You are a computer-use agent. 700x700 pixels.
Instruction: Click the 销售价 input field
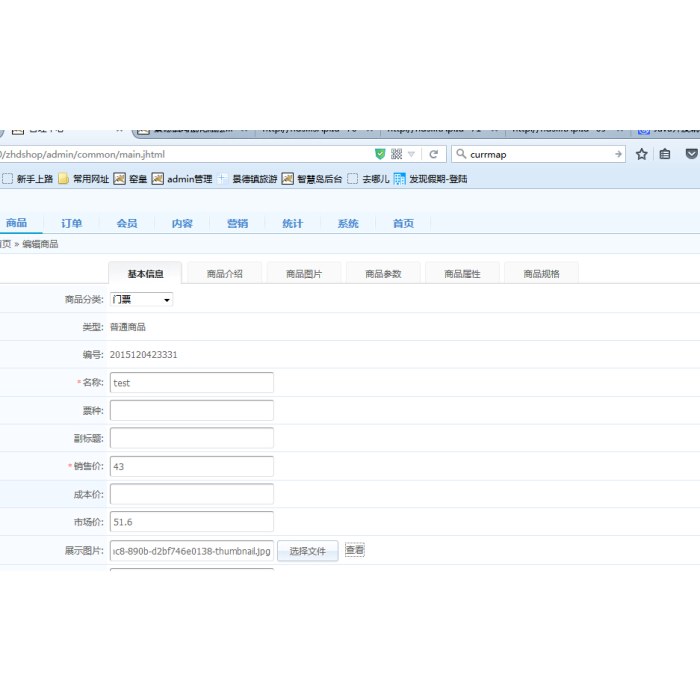click(x=191, y=466)
